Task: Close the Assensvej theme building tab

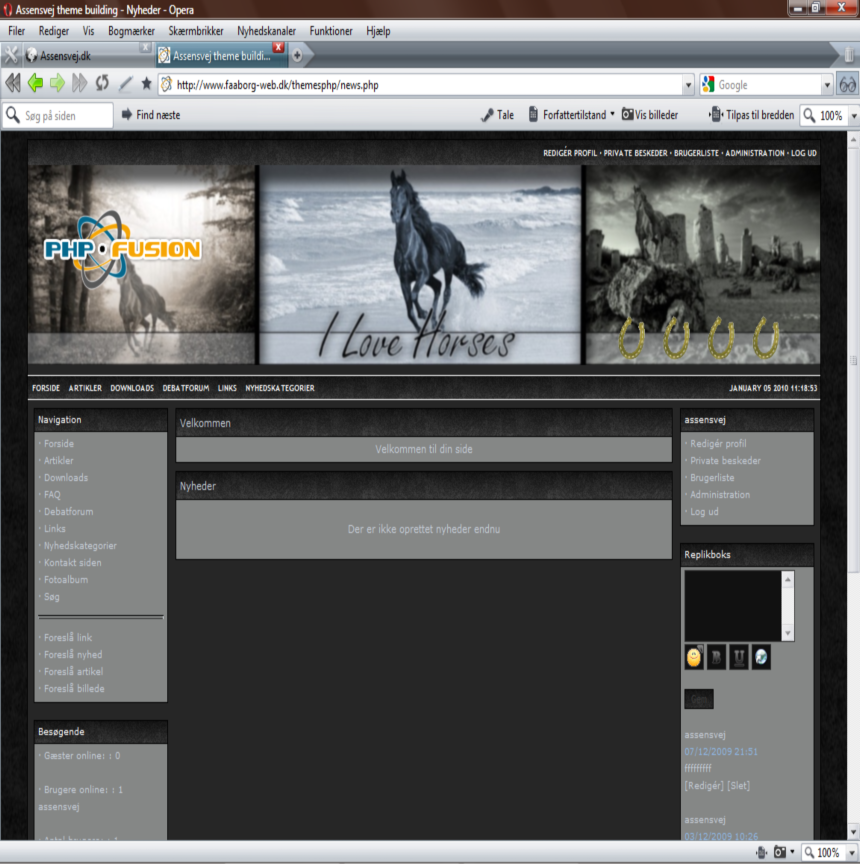Action: pyautogui.click(x=279, y=47)
